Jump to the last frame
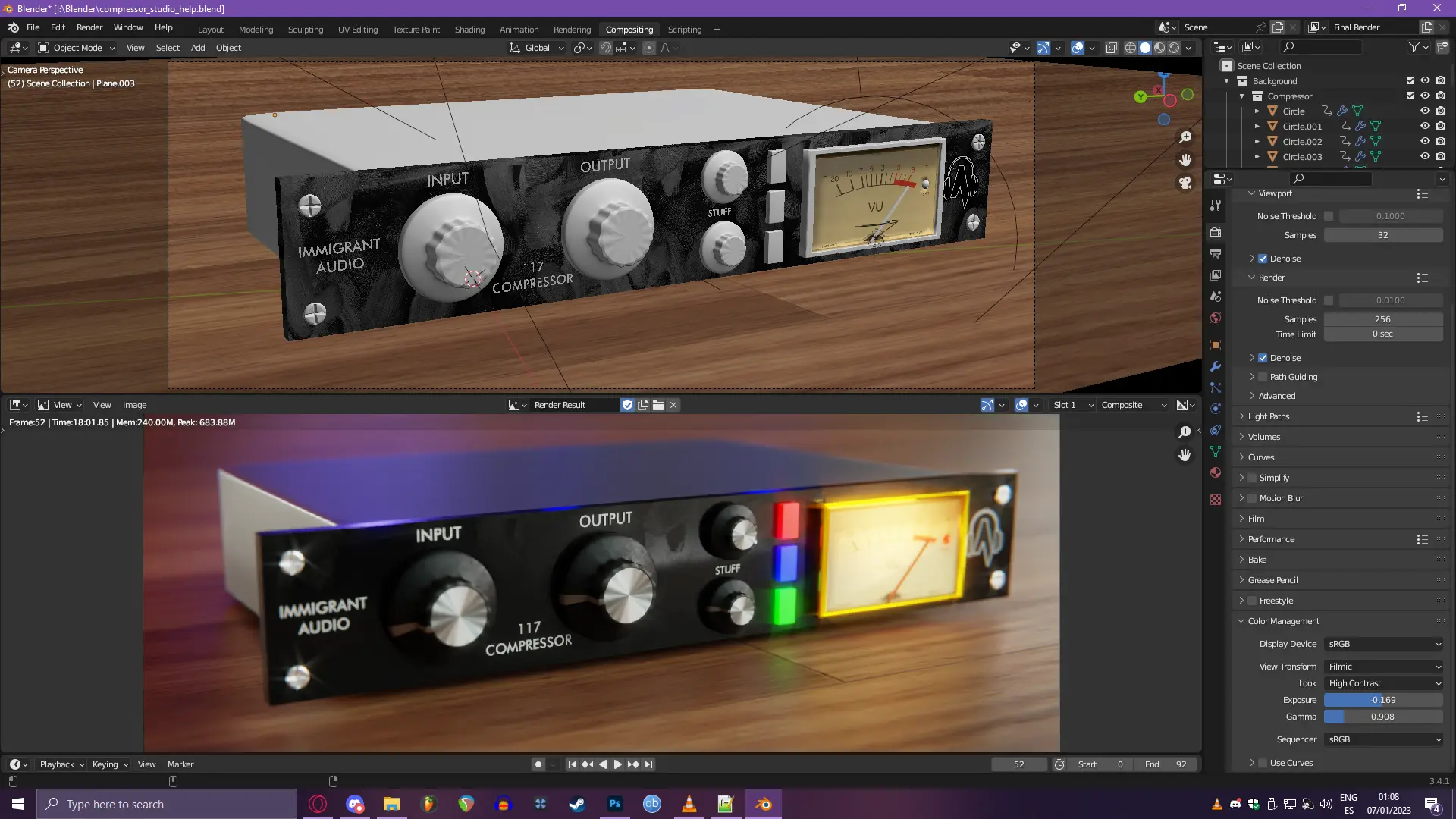Image resolution: width=1456 pixels, height=819 pixels. pyautogui.click(x=649, y=764)
